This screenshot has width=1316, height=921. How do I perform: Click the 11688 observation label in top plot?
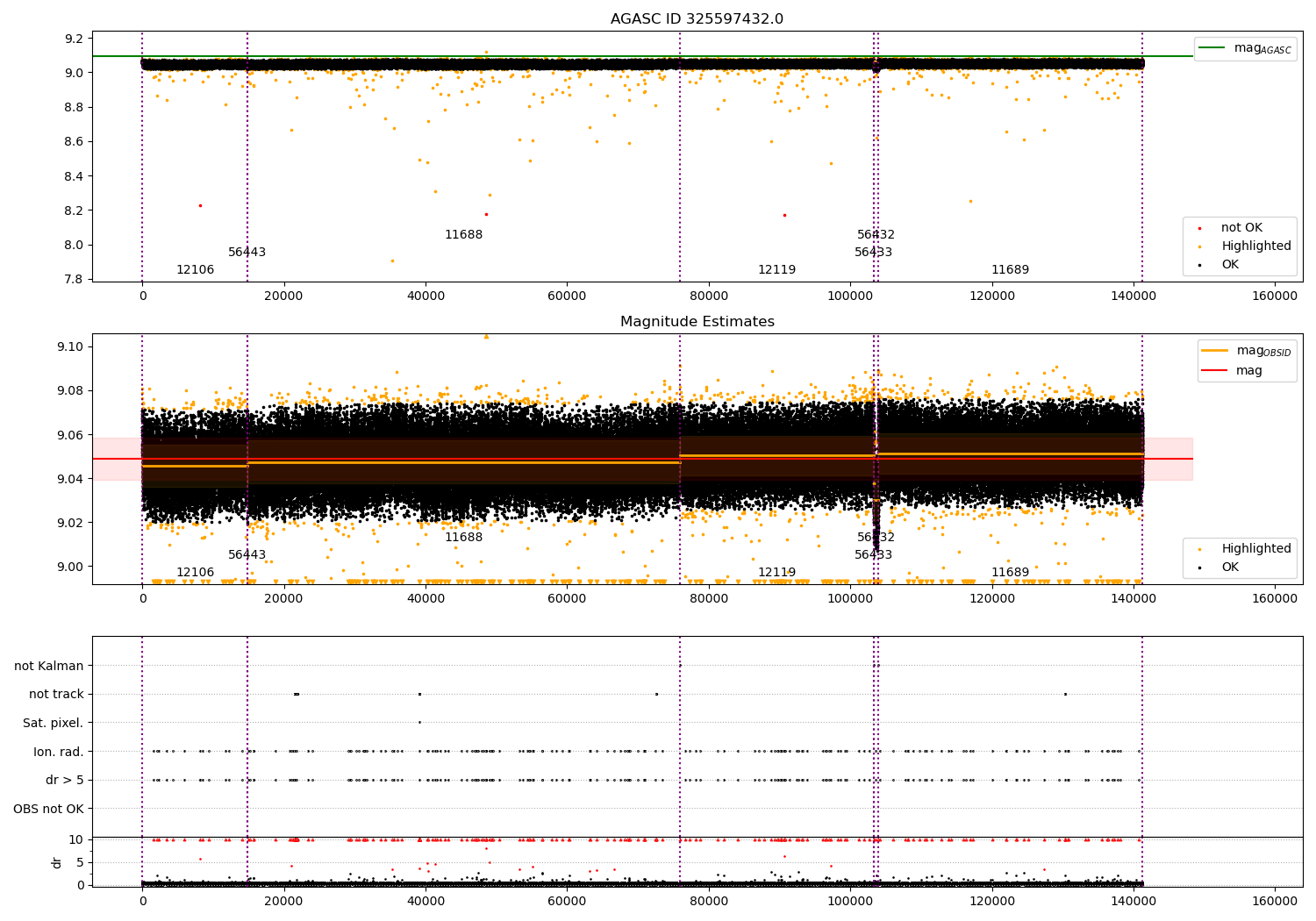point(463,235)
